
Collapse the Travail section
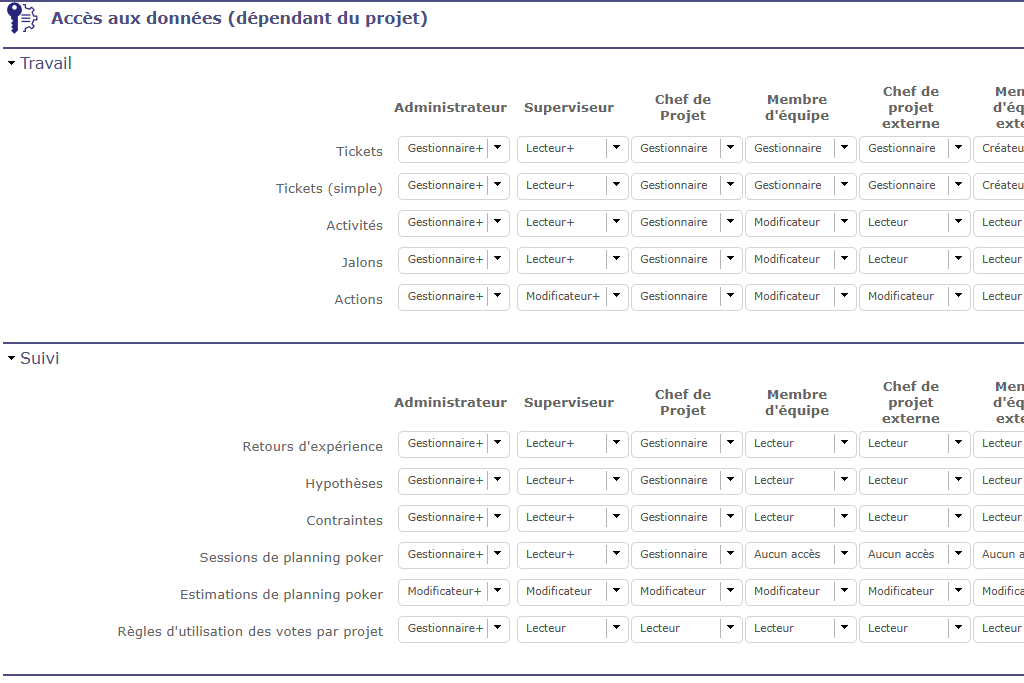pos(12,64)
